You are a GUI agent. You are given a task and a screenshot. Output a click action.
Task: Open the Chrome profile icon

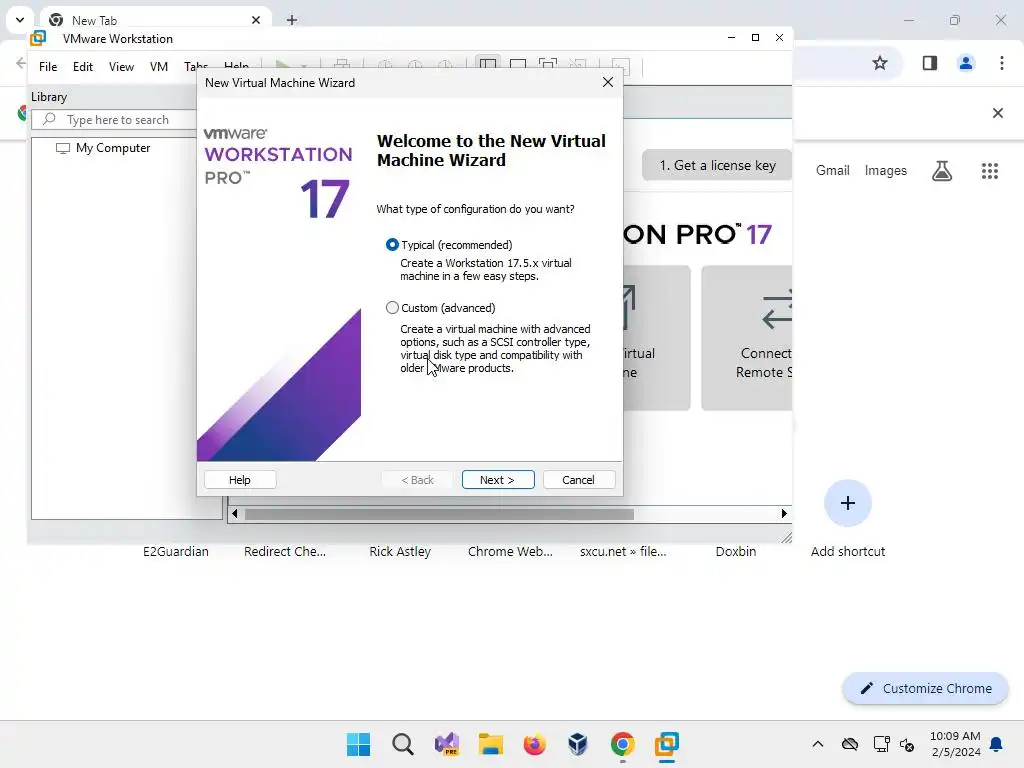point(966,63)
